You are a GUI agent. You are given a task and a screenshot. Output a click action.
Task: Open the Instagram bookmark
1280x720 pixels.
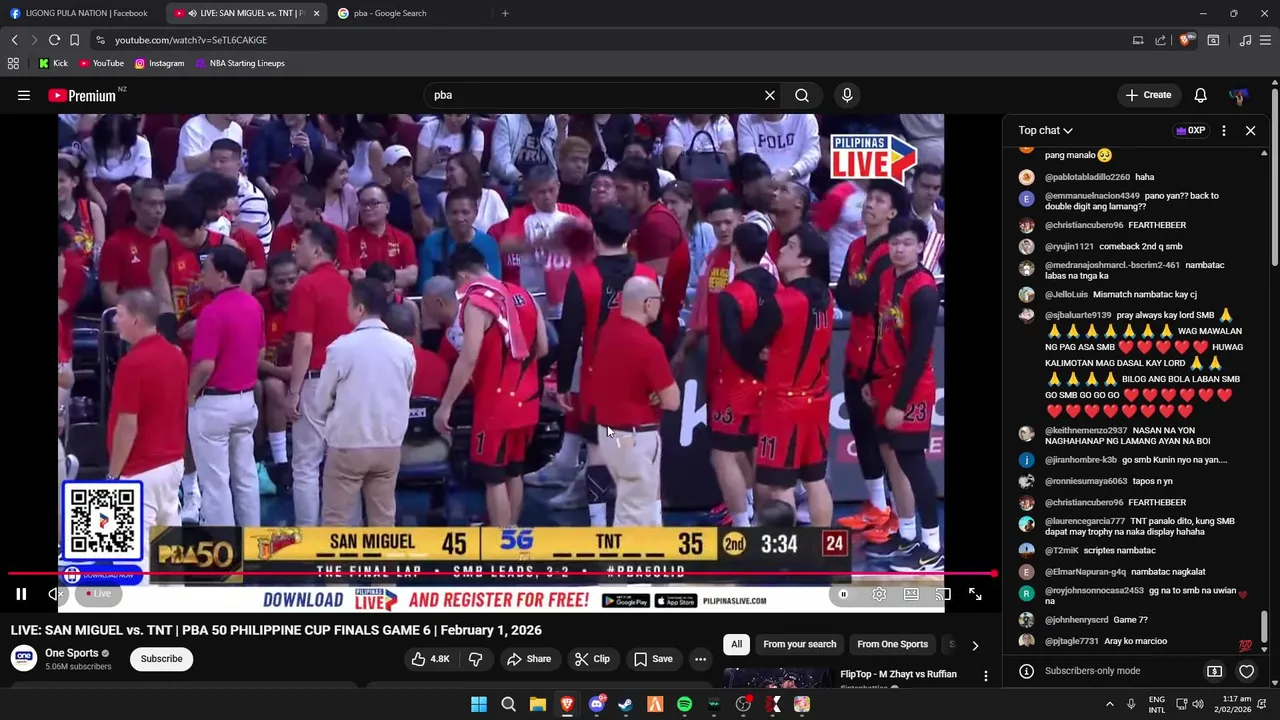coord(159,63)
